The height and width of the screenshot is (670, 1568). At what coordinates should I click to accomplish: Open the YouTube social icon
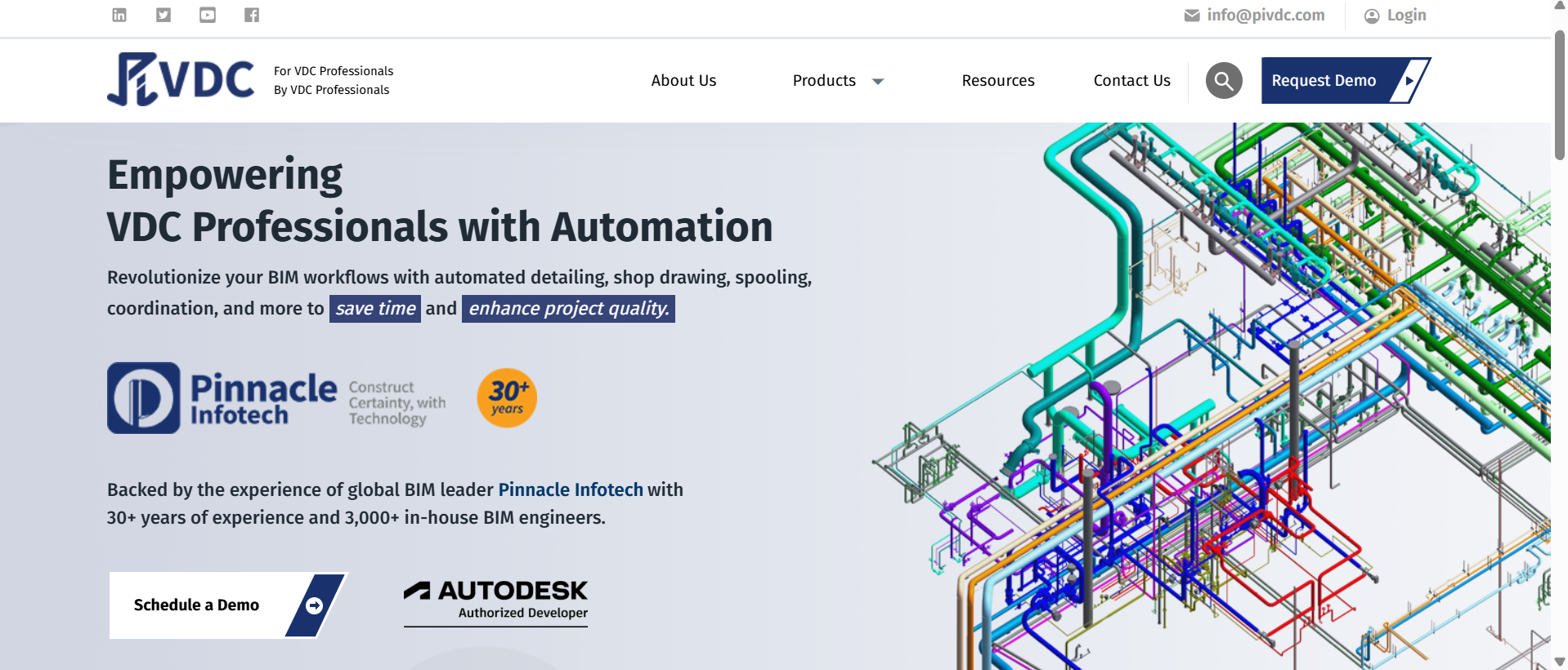click(208, 15)
